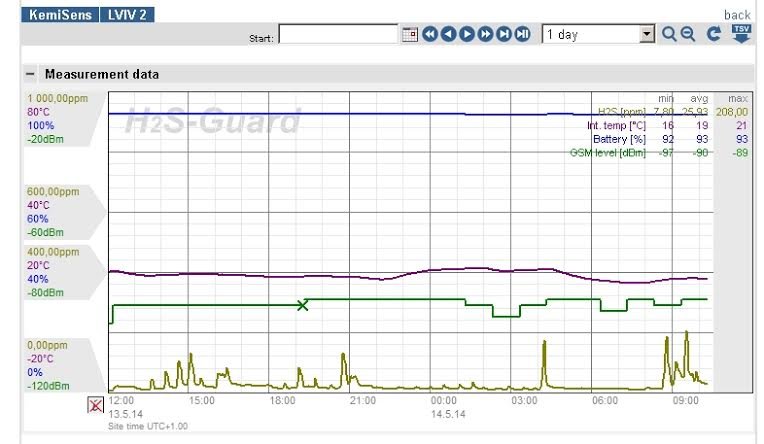Click the green X marker on GSM line
The image size is (764, 444).
click(303, 305)
